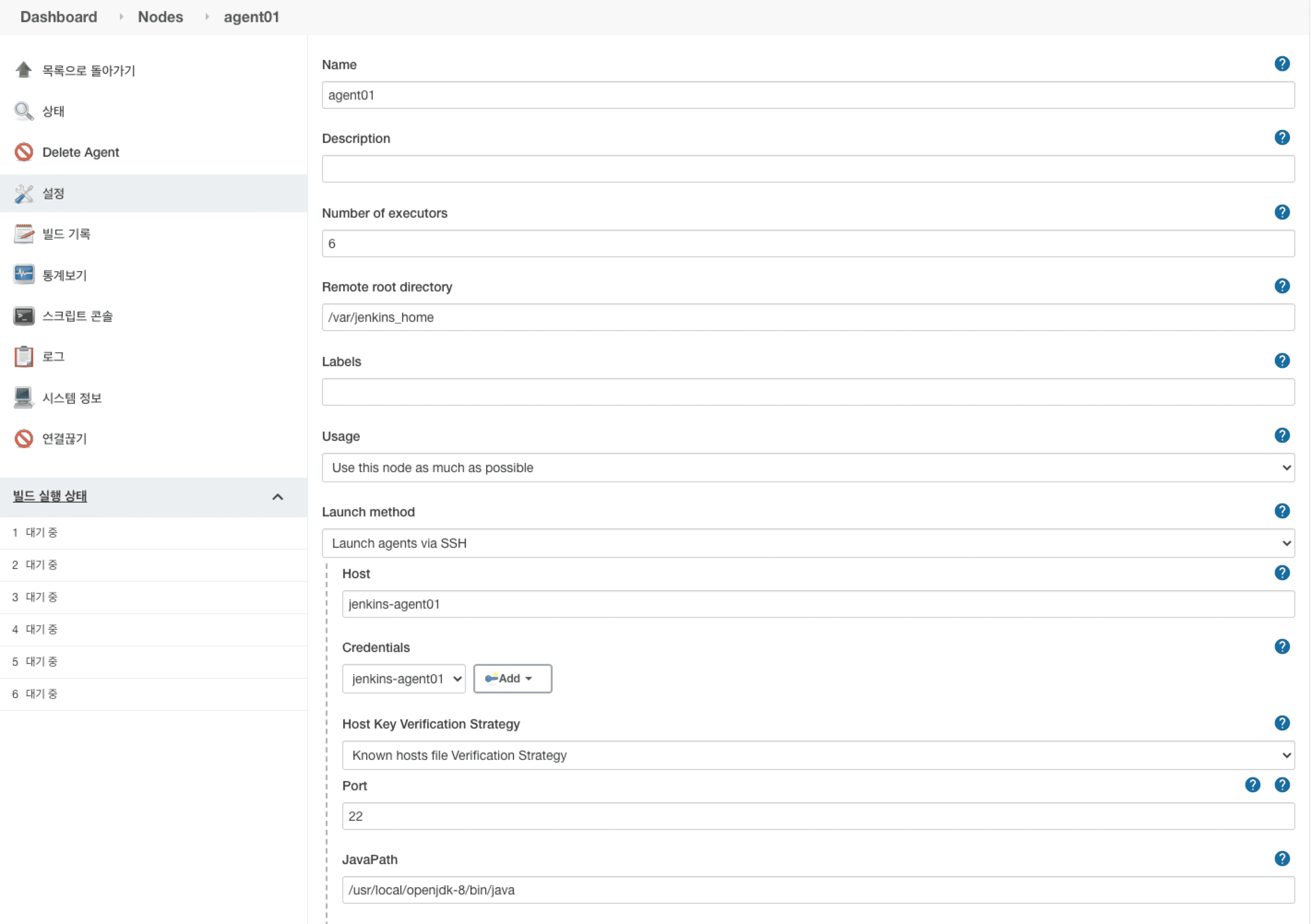Open help for Launch method
Viewport: 1311px width, 924px height.
point(1282,511)
